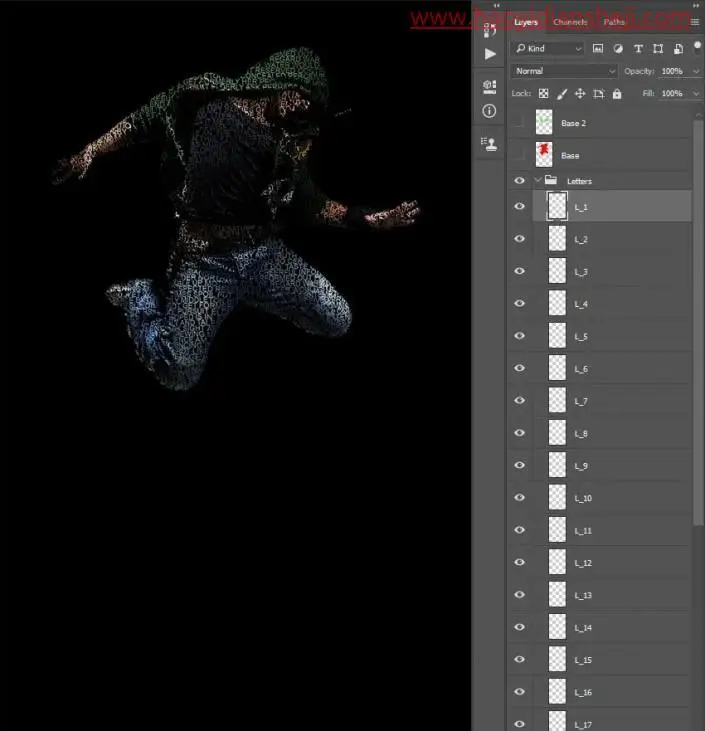Viewport: 705px width, 731px height.
Task: Open the Normal blend mode dropdown
Action: tap(564, 71)
